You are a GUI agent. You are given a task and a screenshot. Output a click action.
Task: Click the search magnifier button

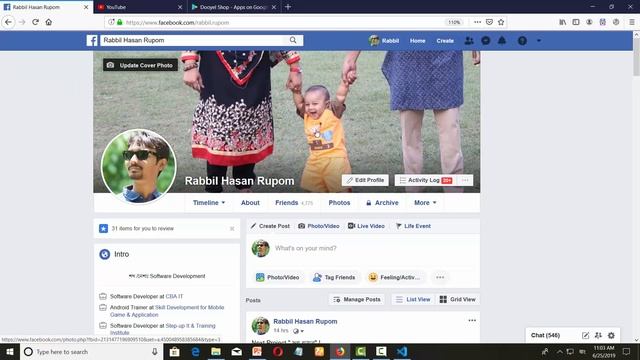(293, 40)
